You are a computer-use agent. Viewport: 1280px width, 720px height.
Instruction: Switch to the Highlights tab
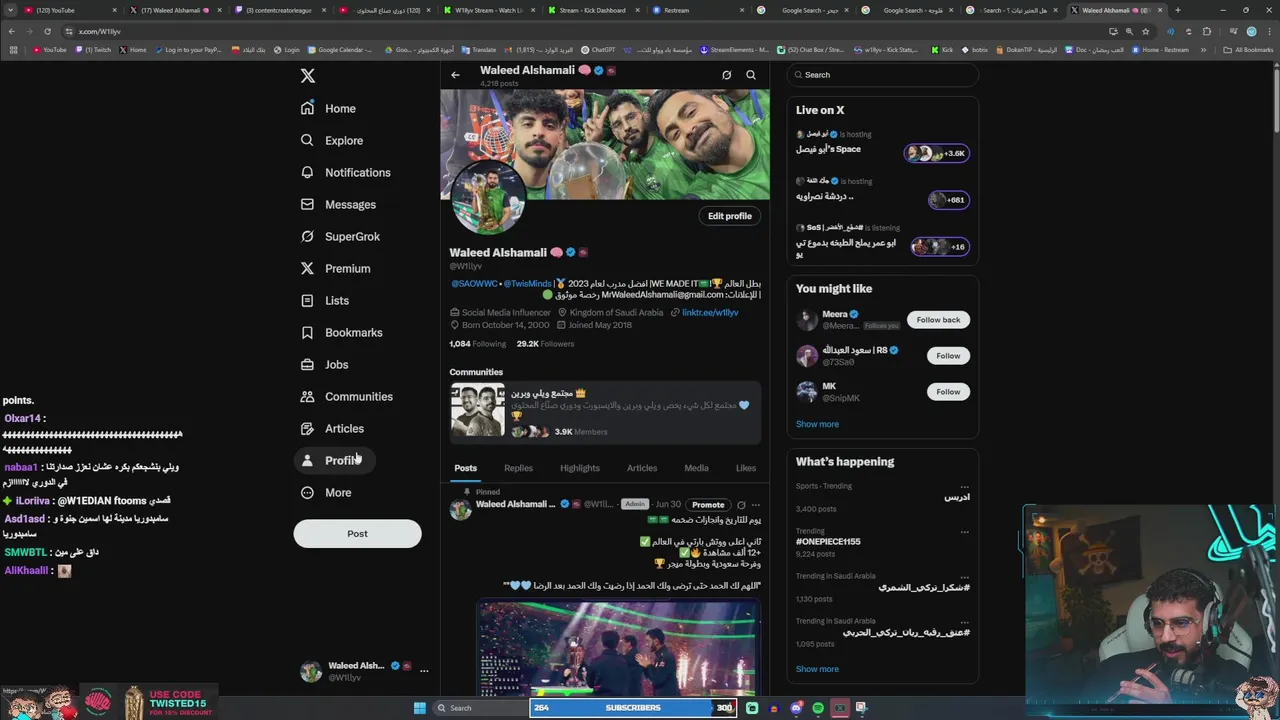(x=580, y=468)
